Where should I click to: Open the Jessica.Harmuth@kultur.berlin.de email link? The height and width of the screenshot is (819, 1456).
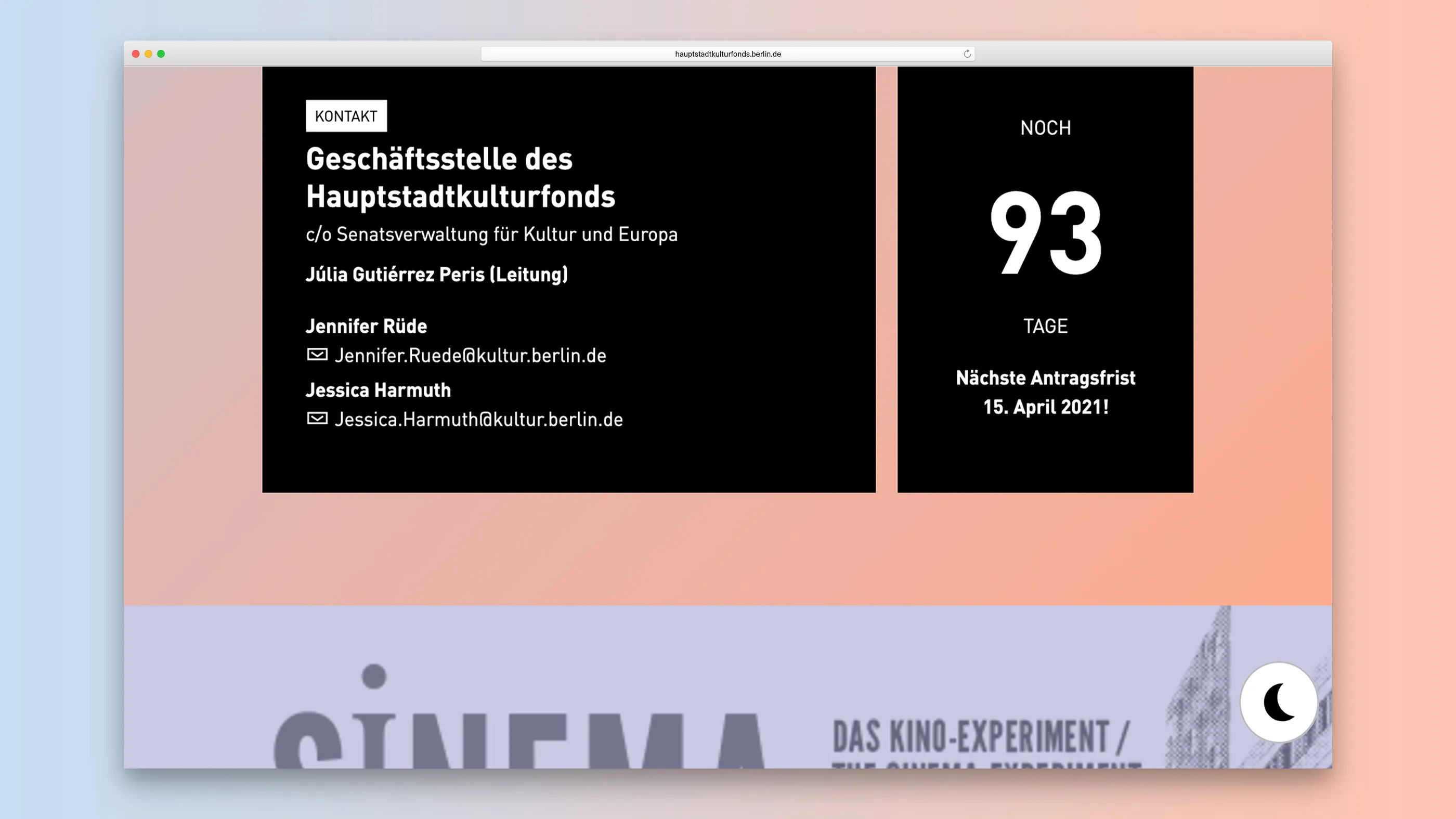pos(479,420)
